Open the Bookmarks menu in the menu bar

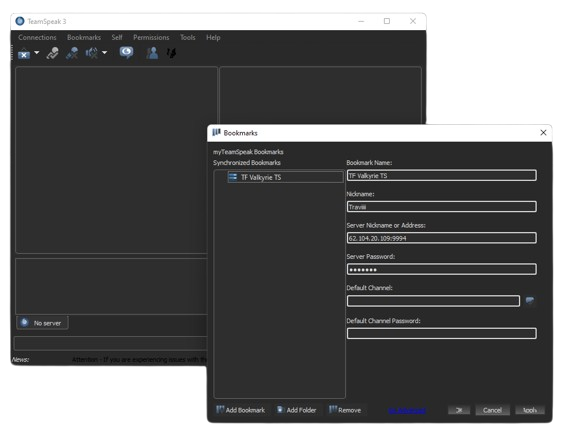click(84, 37)
